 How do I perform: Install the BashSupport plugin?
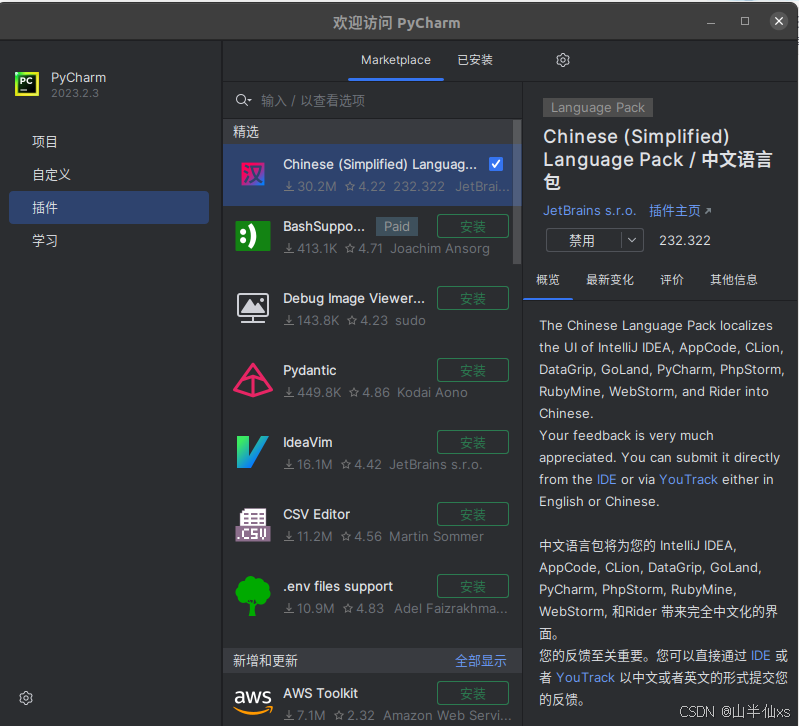473,226
